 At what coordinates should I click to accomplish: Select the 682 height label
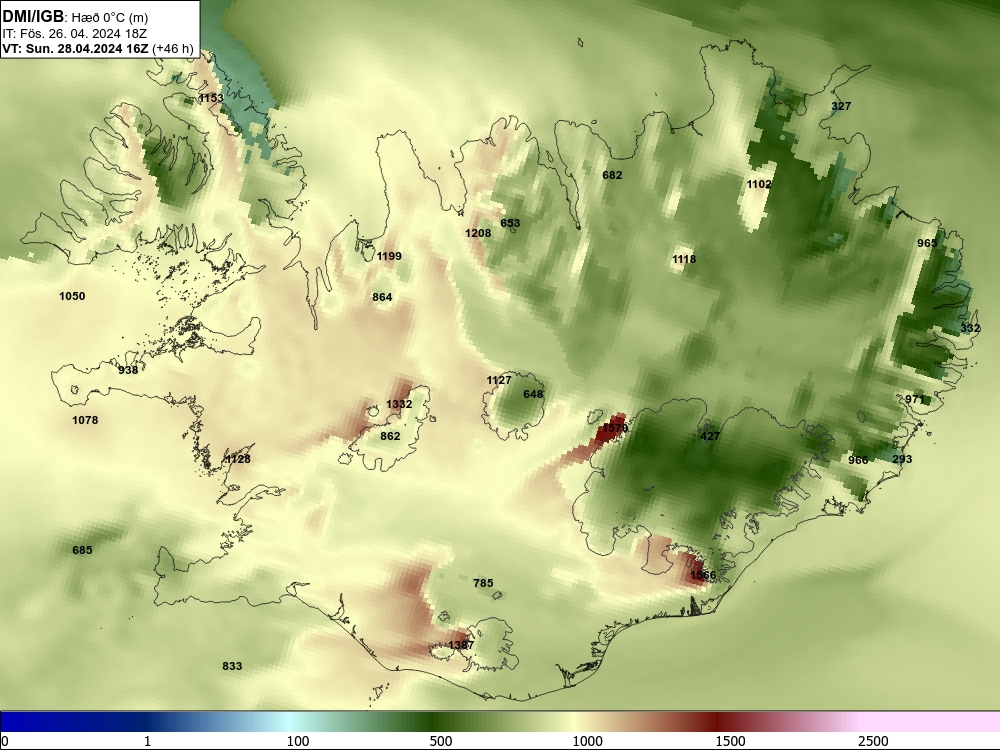[x=612, y=175]
